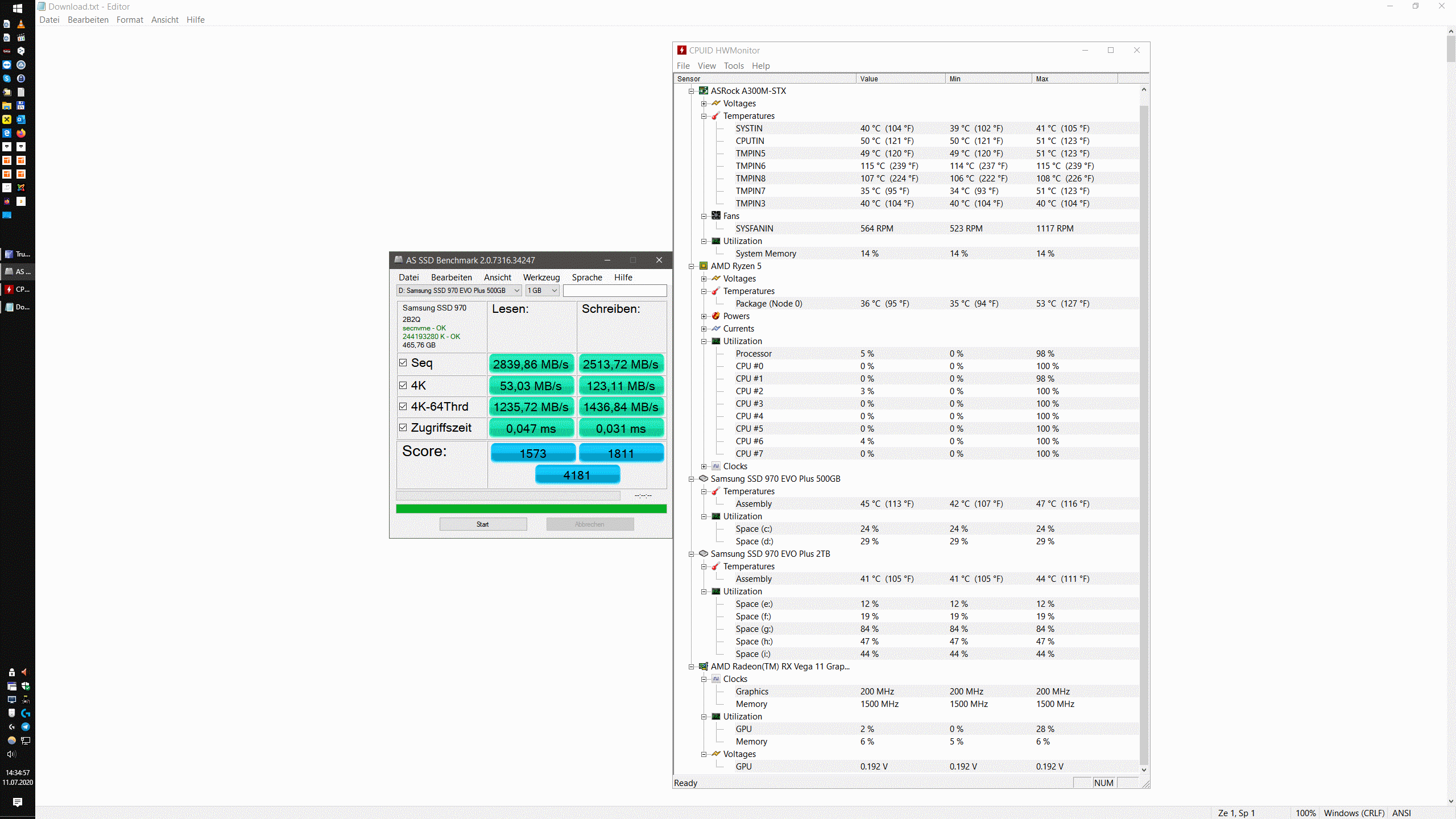Click the Seq read result 2839,86 MB/s
1456x819 pixels.
click(531, 364)
